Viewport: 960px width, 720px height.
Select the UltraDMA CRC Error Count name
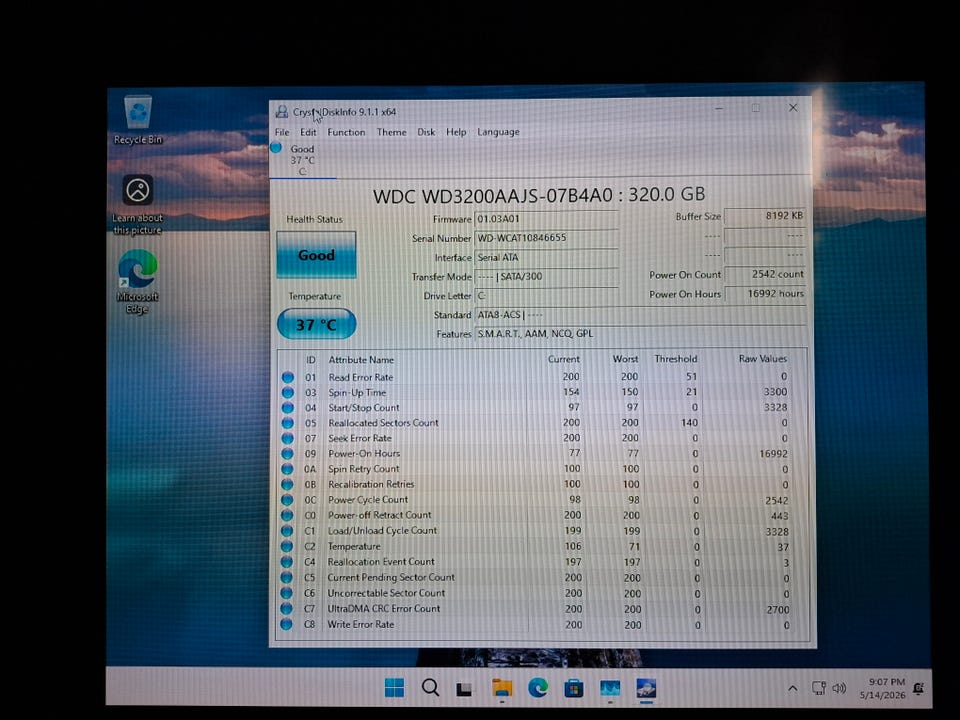point(383,609)
